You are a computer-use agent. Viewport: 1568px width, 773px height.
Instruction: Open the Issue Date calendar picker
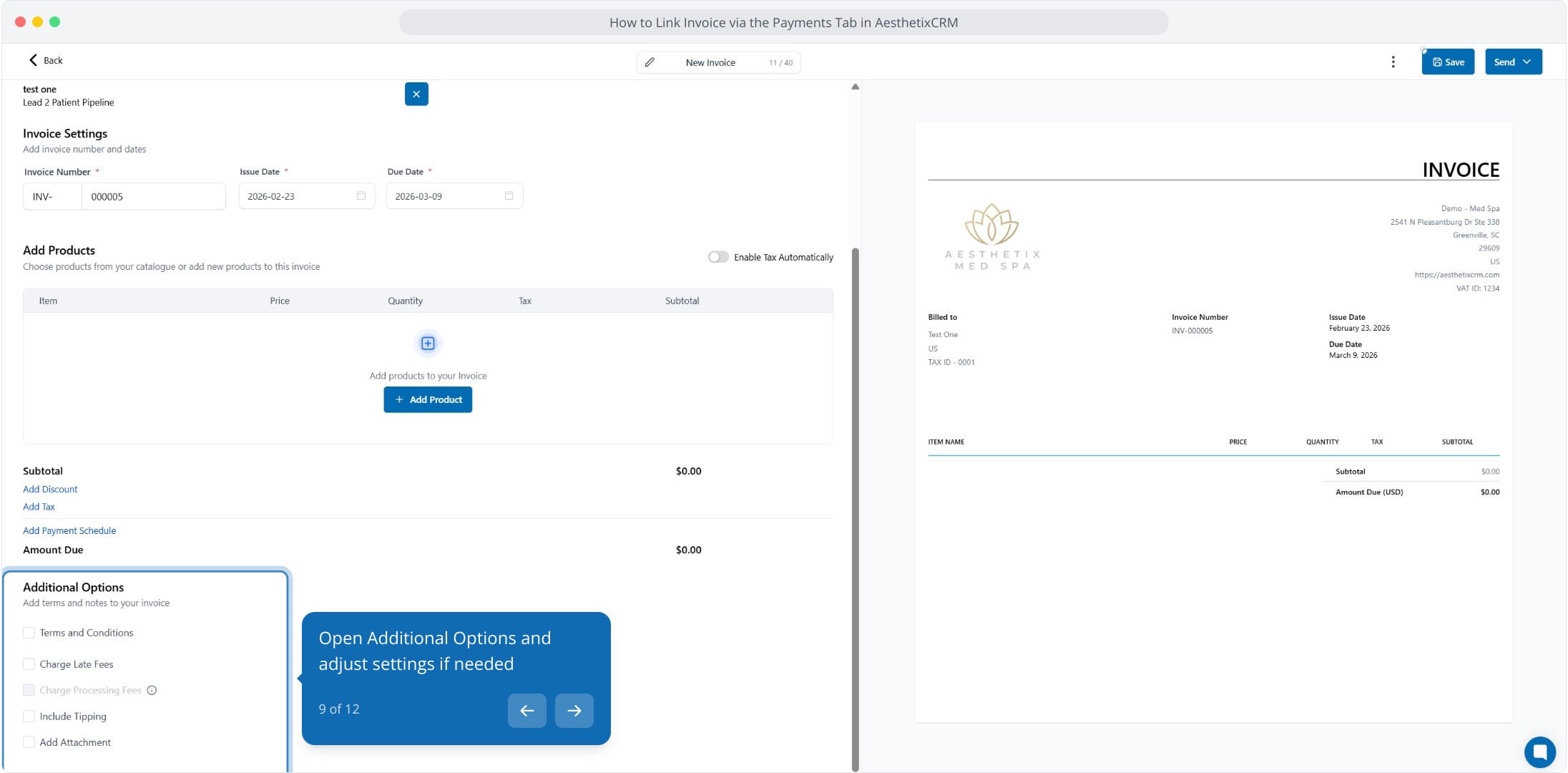[x=361, y=196]
